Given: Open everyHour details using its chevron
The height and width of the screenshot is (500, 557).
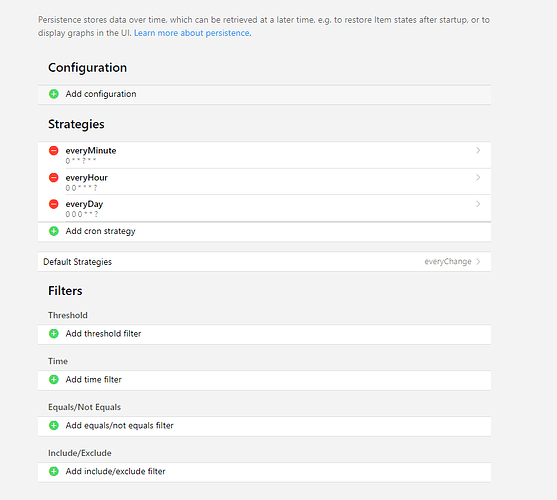Looking at the screenshot, I should click(x=478, y=177).
